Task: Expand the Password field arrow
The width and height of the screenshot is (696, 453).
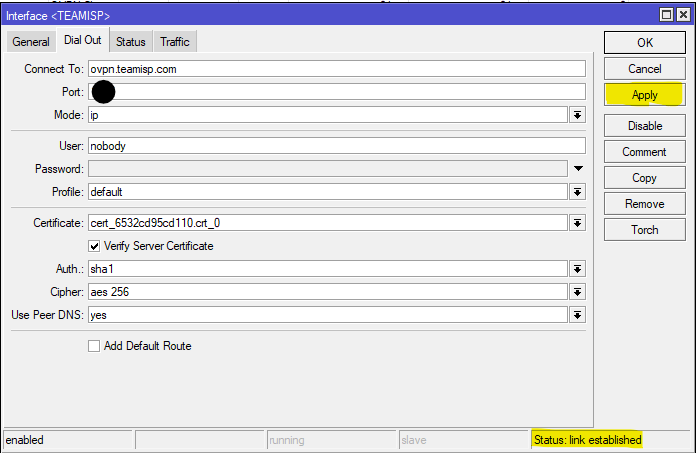Action: click(577, 169)
